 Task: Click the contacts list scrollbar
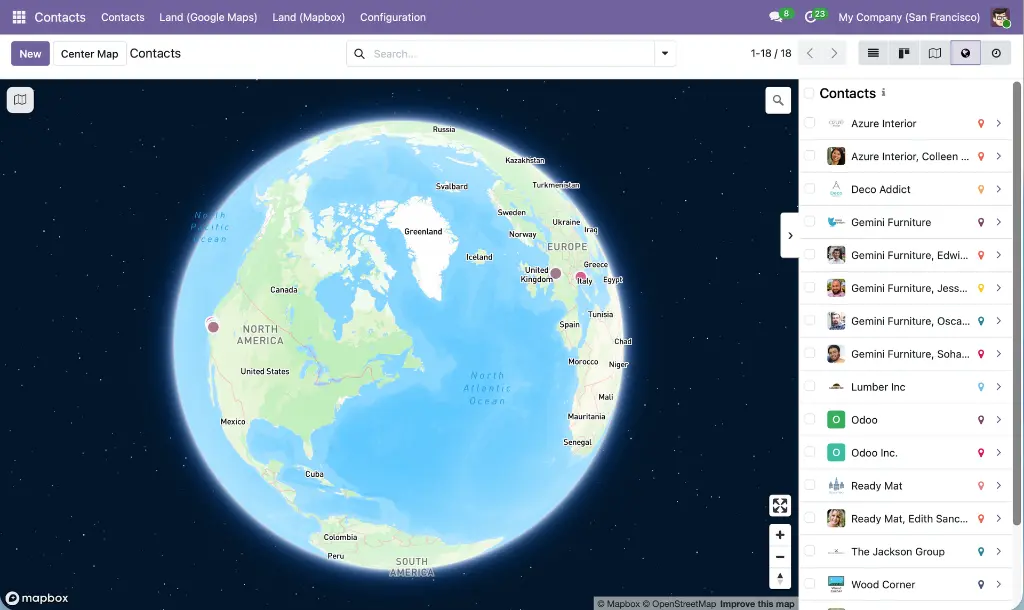click(1017, 302)
